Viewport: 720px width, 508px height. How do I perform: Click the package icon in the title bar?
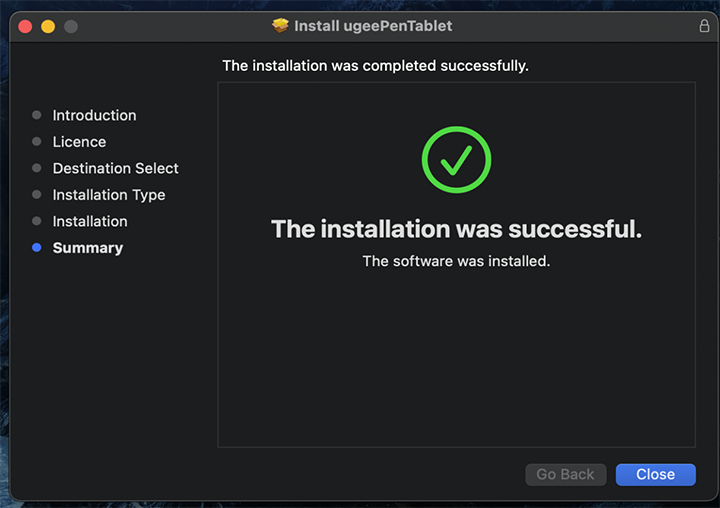coord(280,26)
